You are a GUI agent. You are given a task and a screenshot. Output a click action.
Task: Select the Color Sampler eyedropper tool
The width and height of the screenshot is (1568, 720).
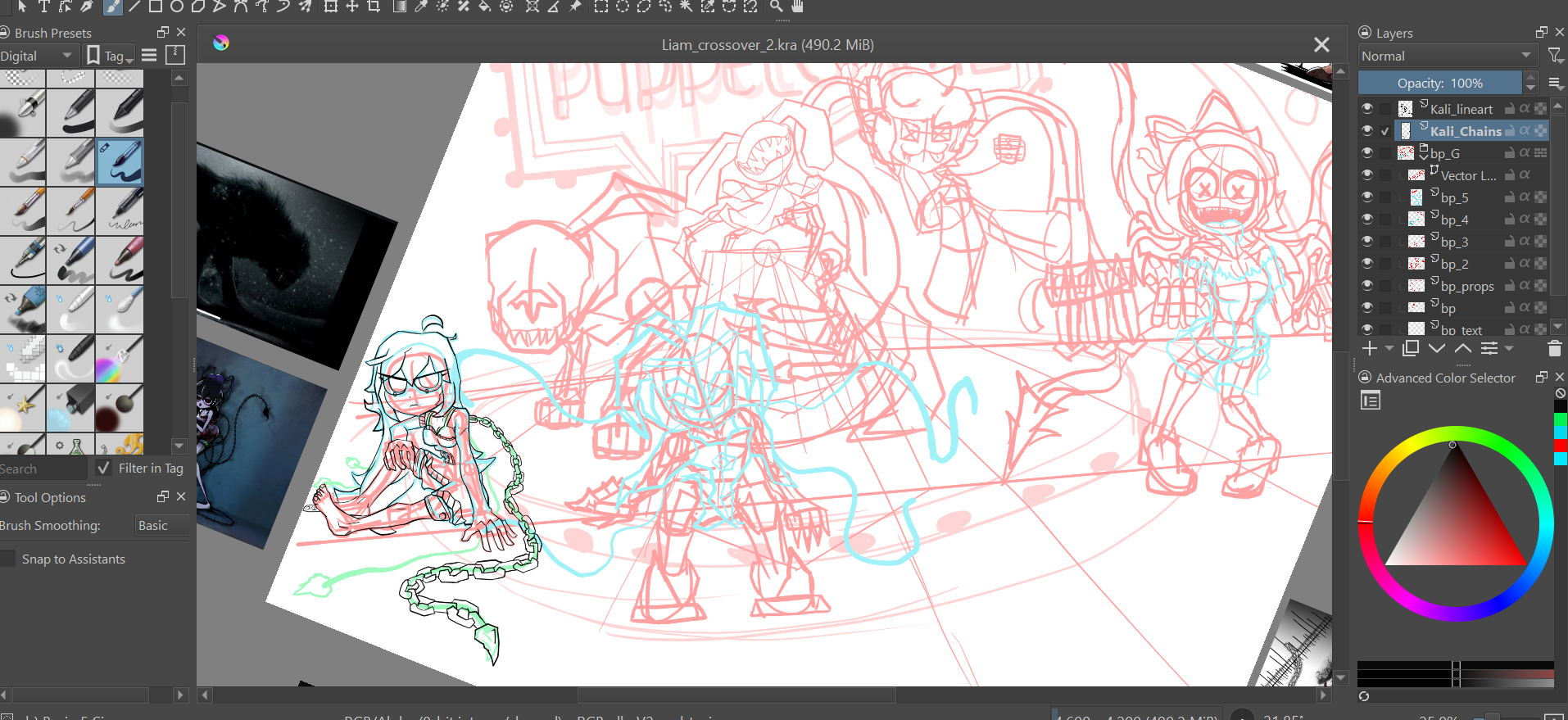click(x=421, y=7)
